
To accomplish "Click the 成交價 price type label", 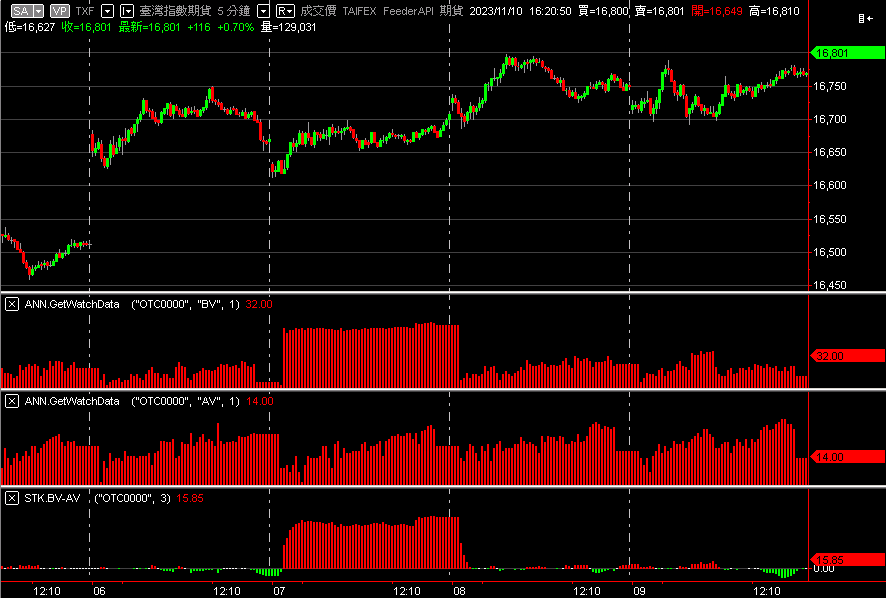I will [318, 11].
